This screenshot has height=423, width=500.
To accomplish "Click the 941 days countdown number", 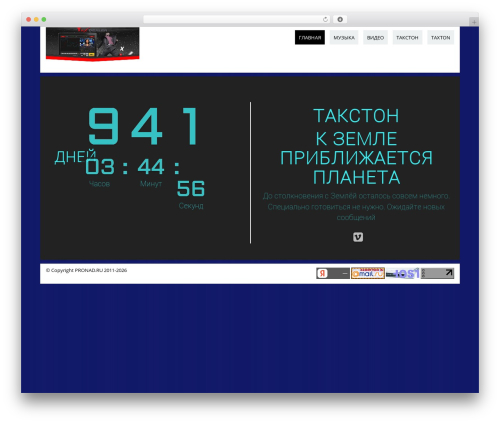I will tap(144, 126).
